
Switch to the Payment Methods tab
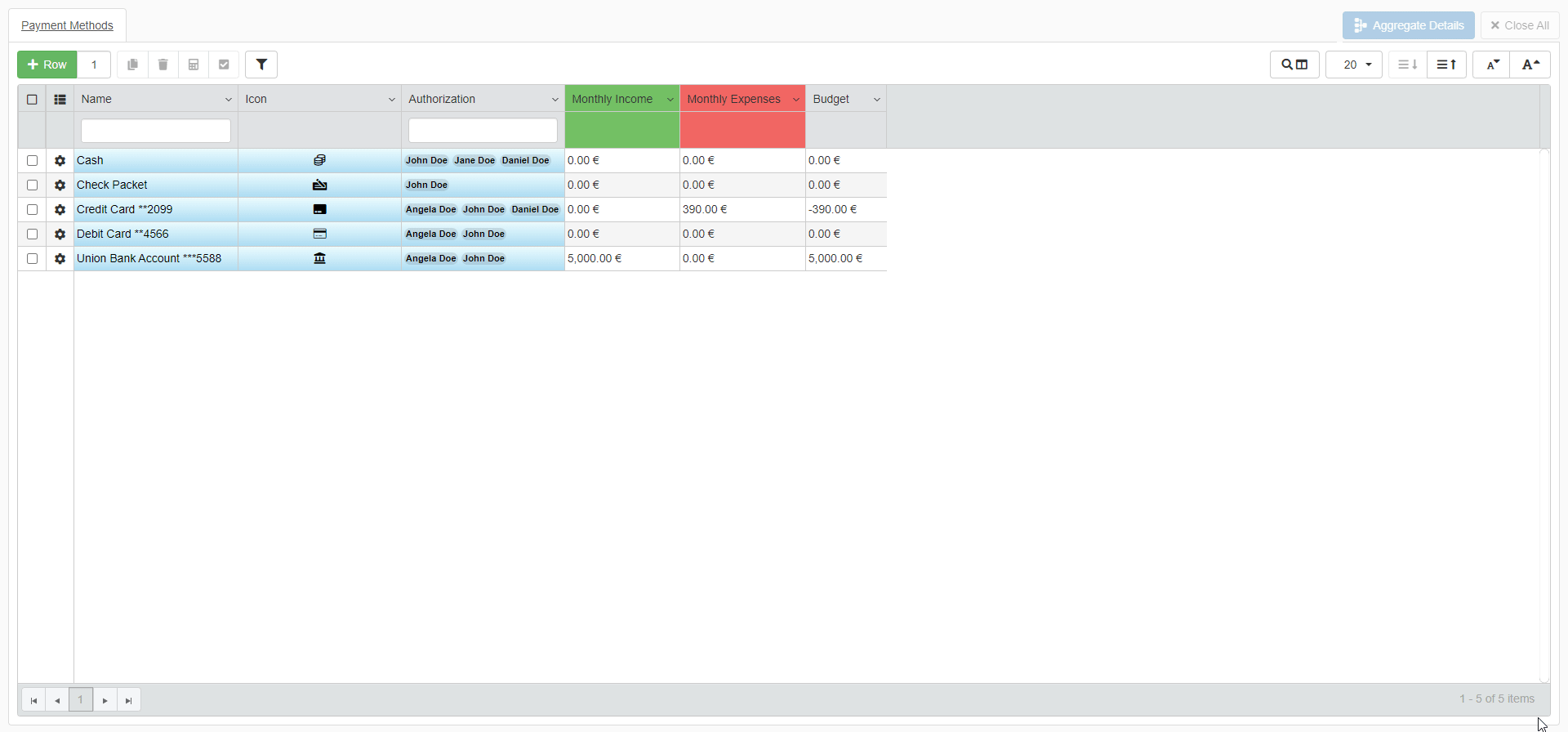[x=67, y=25]
